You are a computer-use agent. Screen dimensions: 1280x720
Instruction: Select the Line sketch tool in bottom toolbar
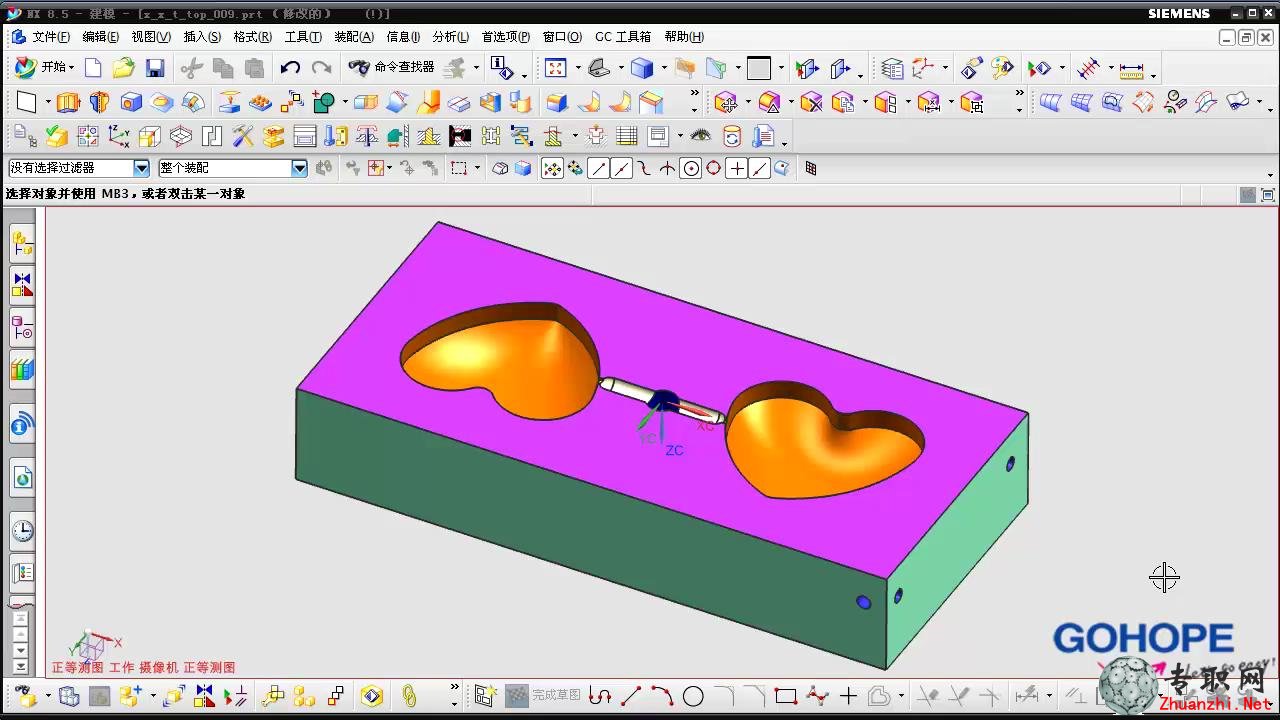click(631, 696)
